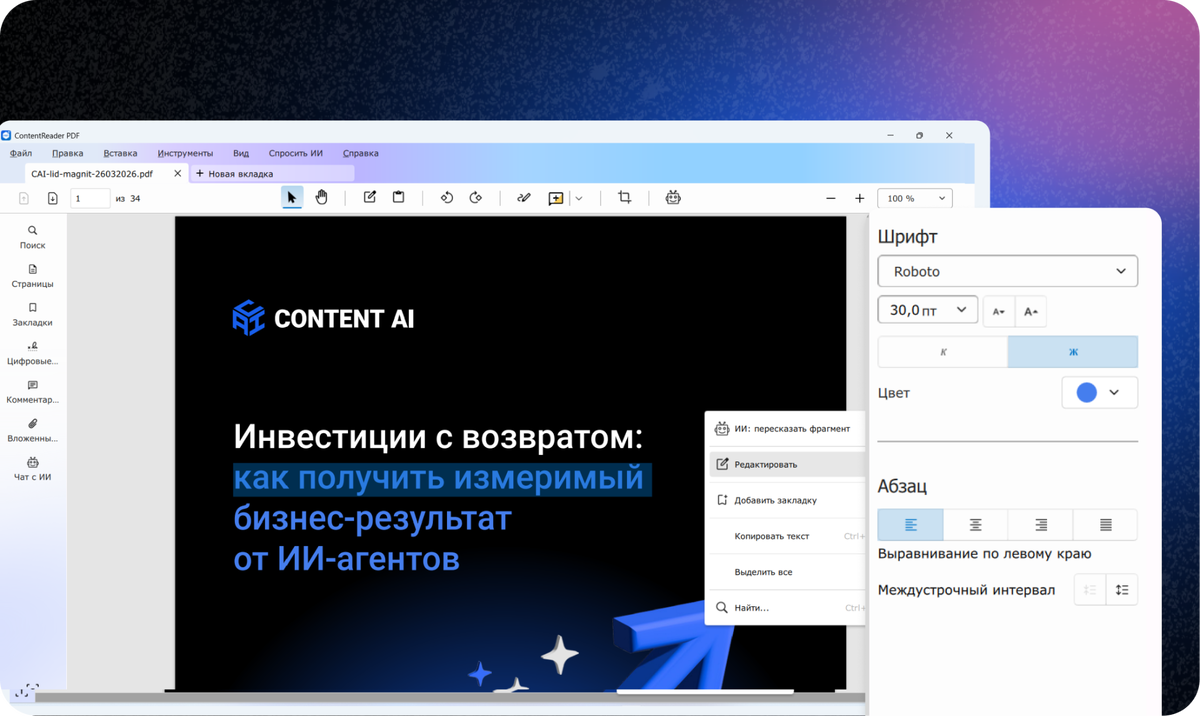
Task: Rotate page counterclockwise
Action: tap(446, 198)
